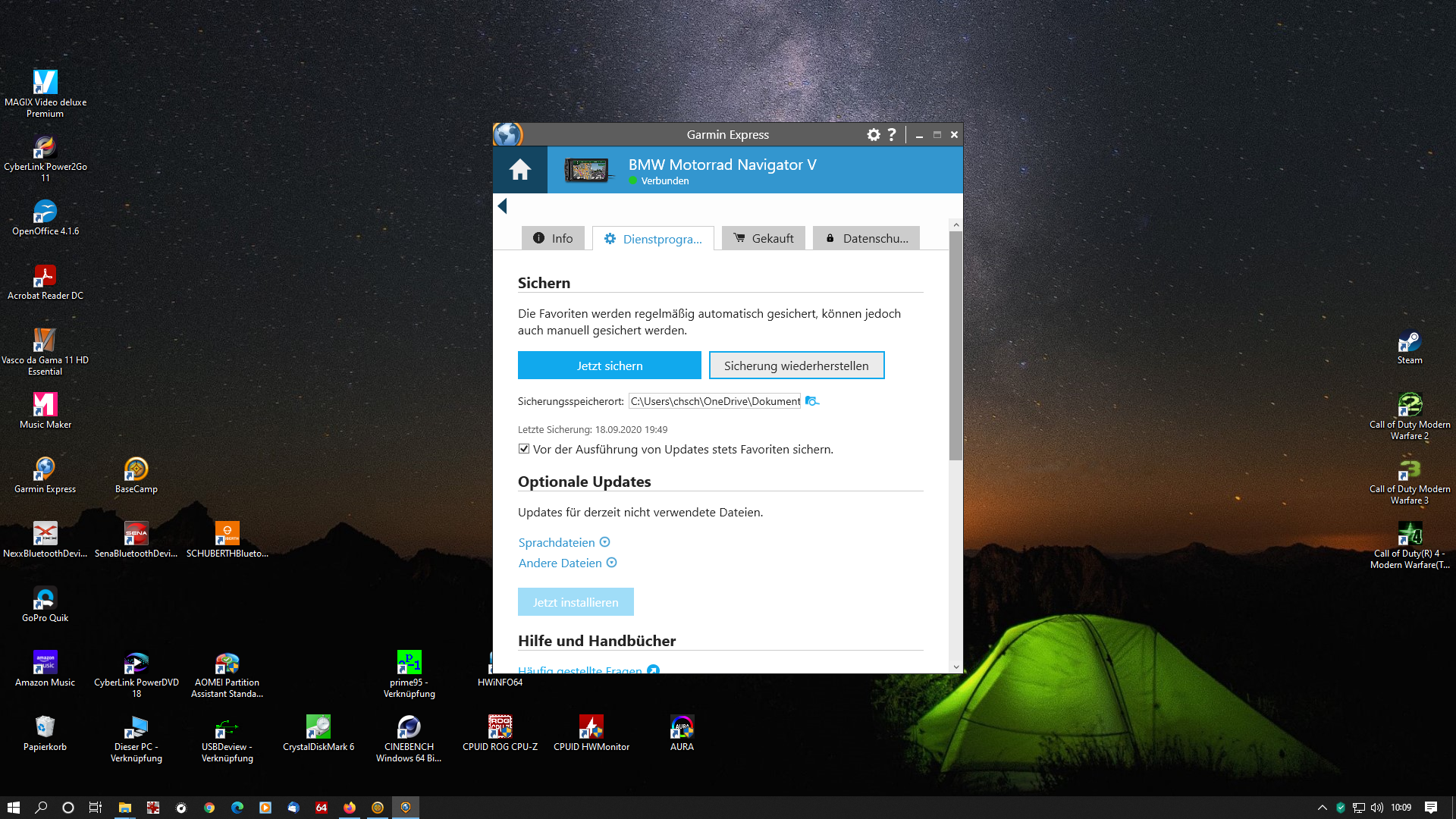Open Garmin Express settings gear
Viewport: 1456px width, 819px height.
pos(874,135)
